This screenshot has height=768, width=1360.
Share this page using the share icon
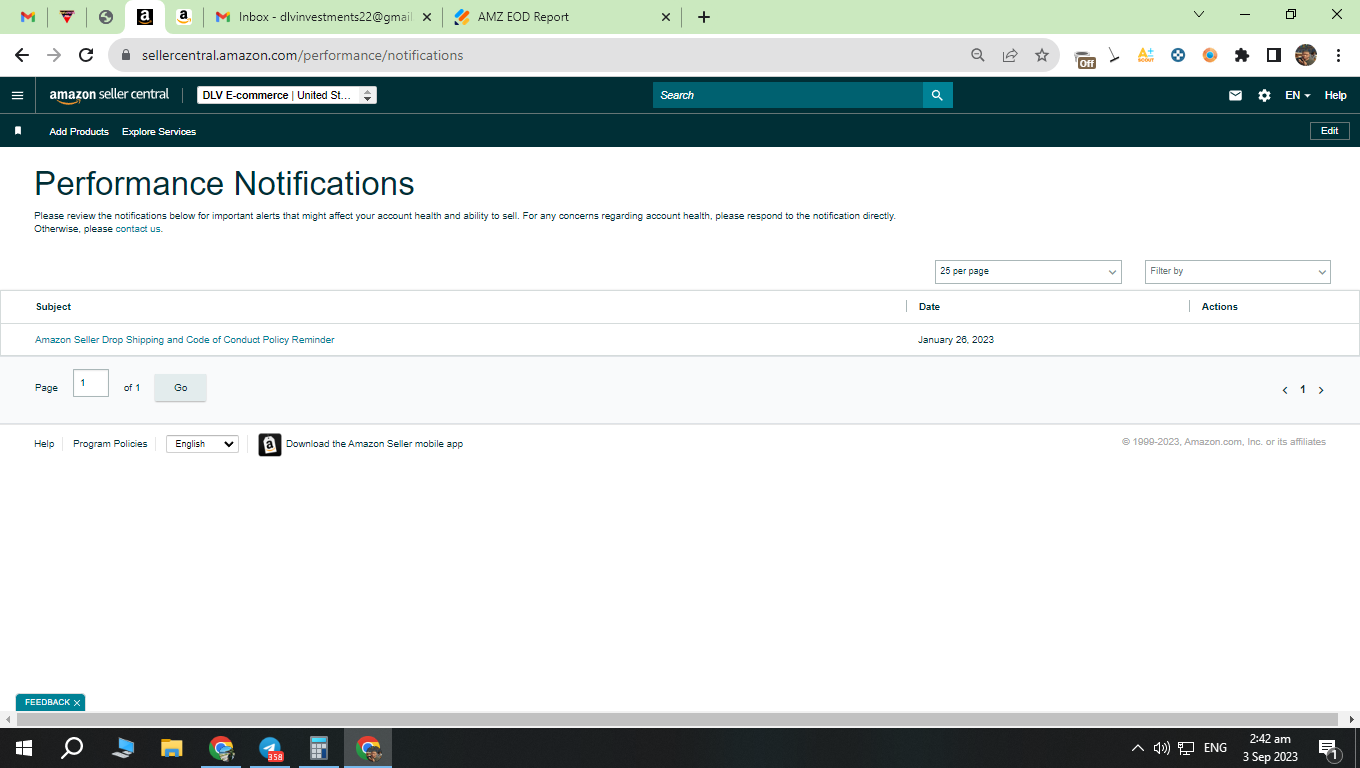[x=1010, y=55]
